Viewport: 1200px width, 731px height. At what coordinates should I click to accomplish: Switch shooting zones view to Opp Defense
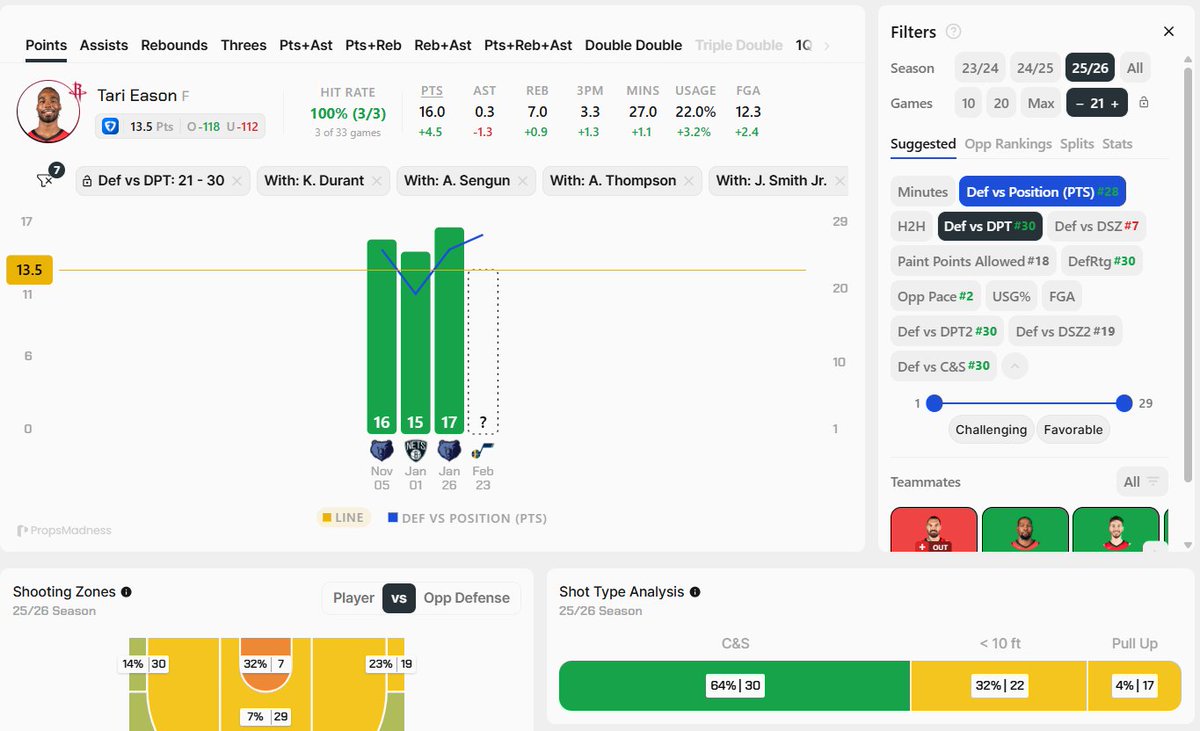click(x=466, y=598)
